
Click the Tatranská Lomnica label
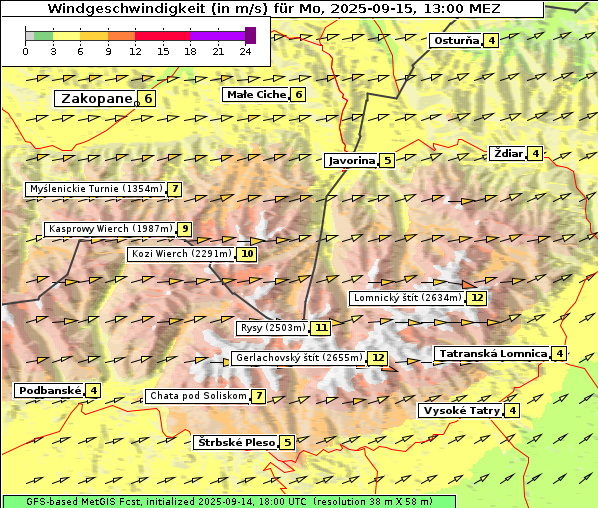(492, 354)
